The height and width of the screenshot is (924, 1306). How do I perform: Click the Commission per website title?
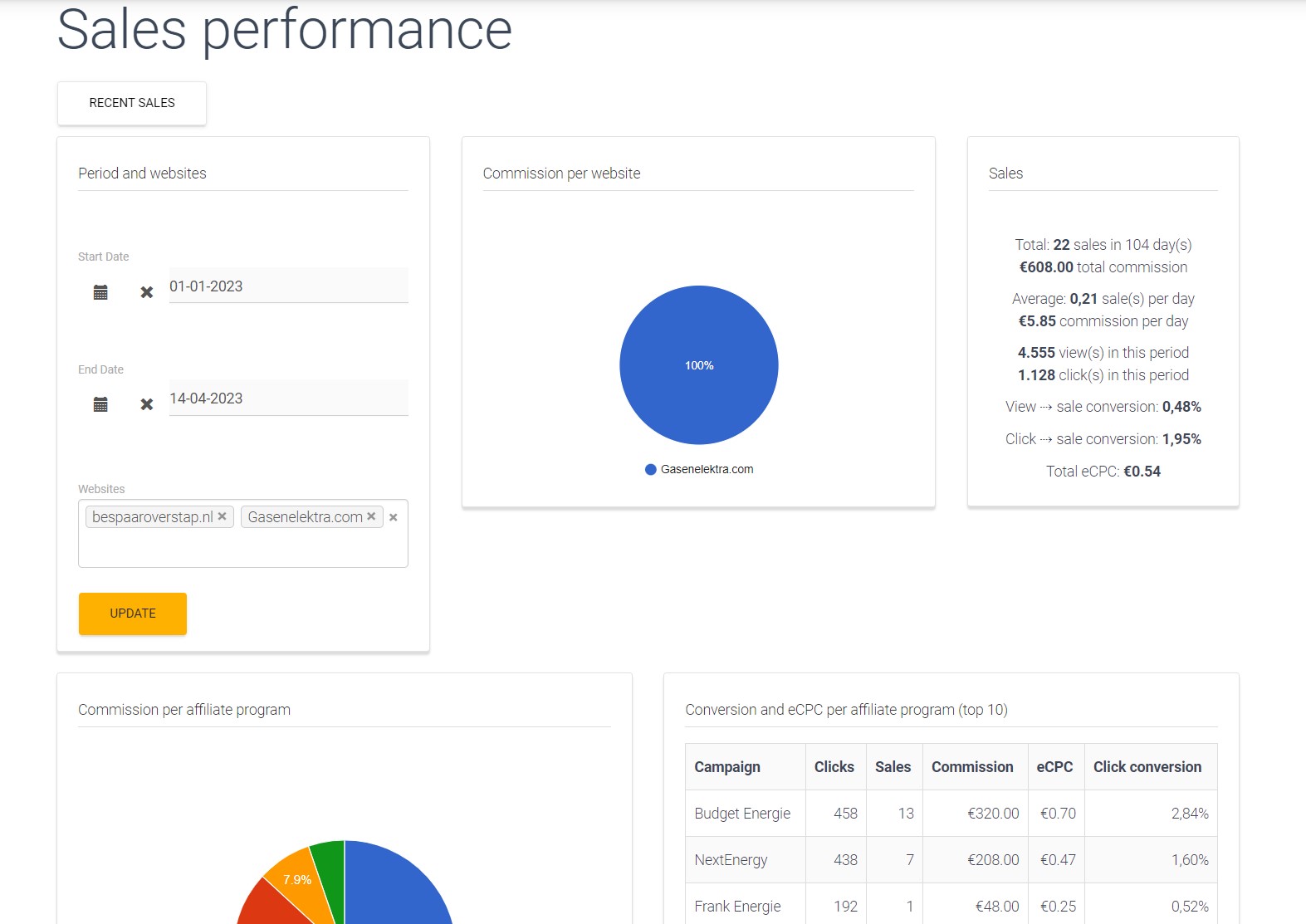(562, 174)
